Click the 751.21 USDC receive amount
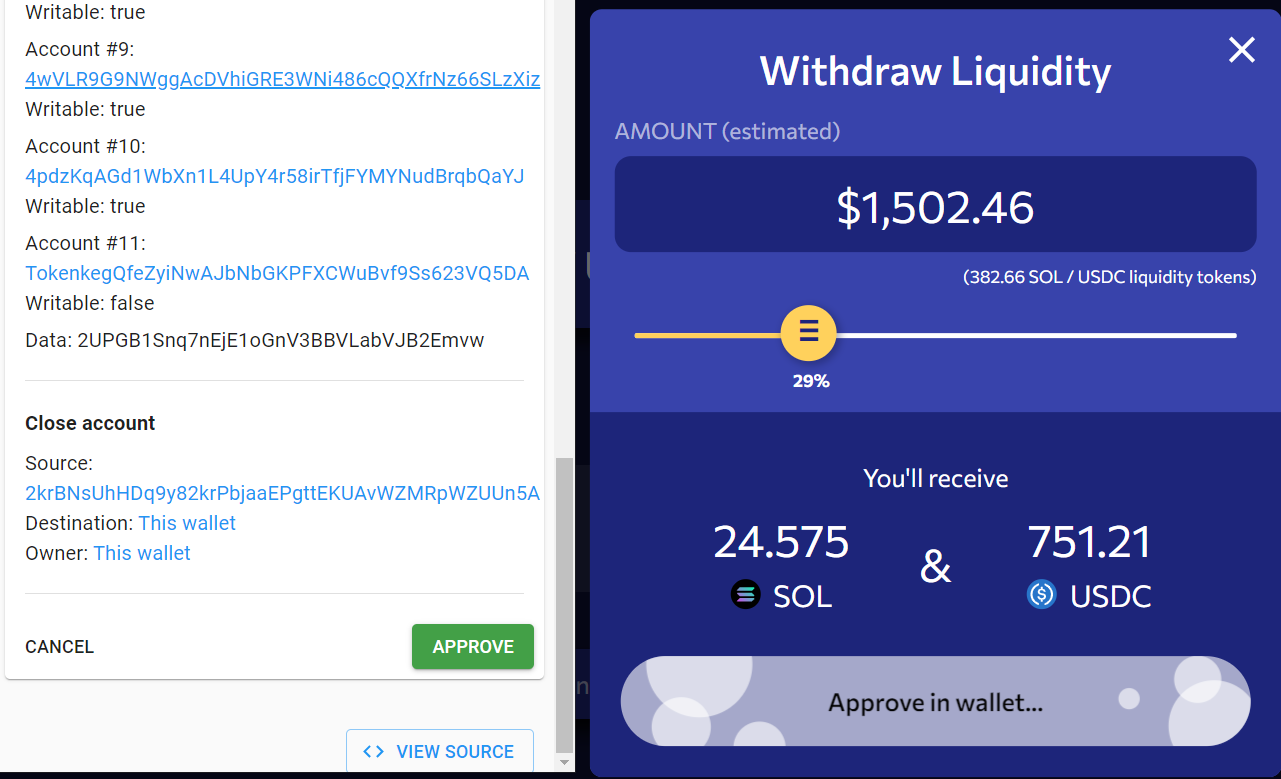Image resolution: width=1281 pixels, height=779 pixels. tap(1089, 543)
